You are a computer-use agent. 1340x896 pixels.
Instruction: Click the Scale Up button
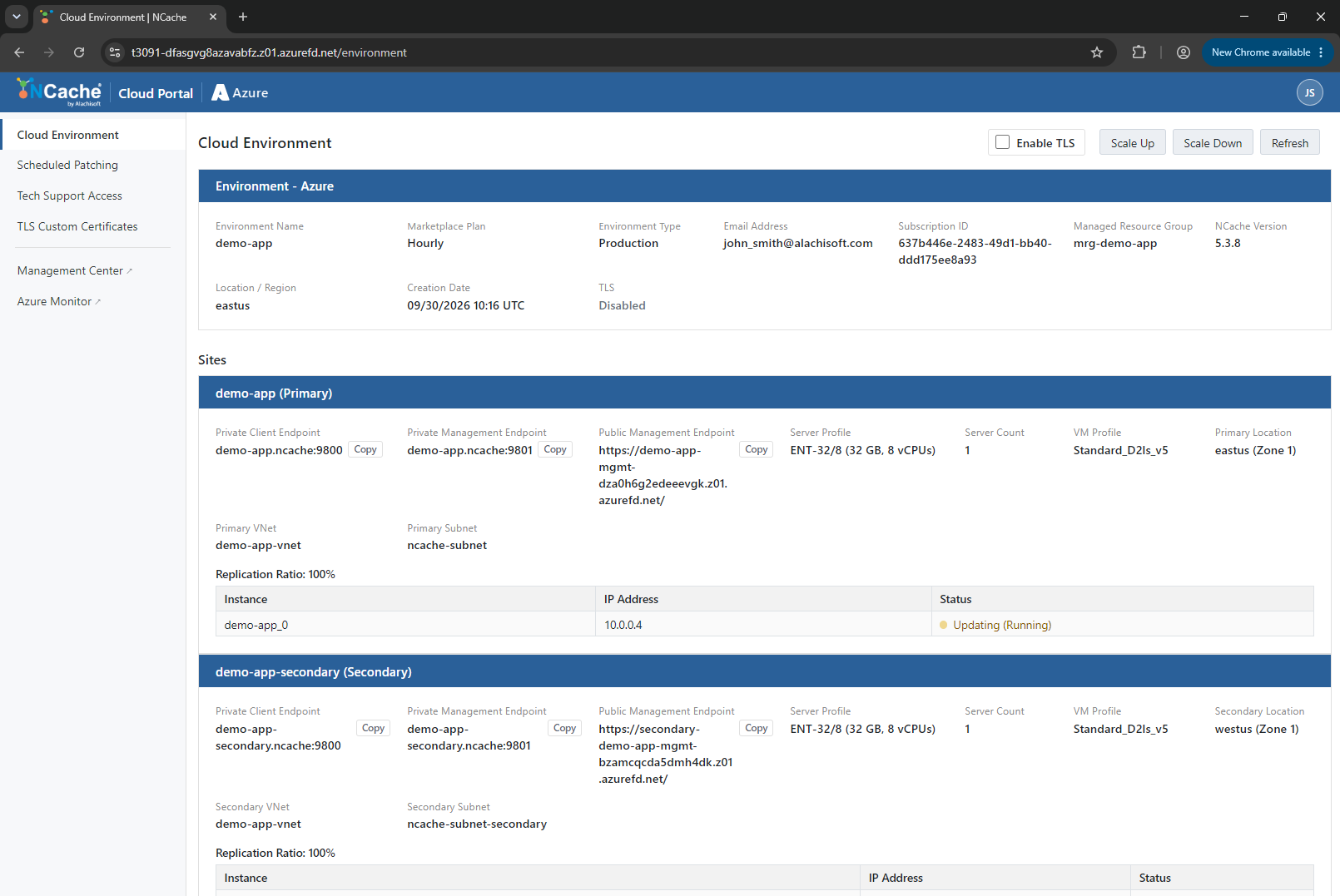[1132, 143]
